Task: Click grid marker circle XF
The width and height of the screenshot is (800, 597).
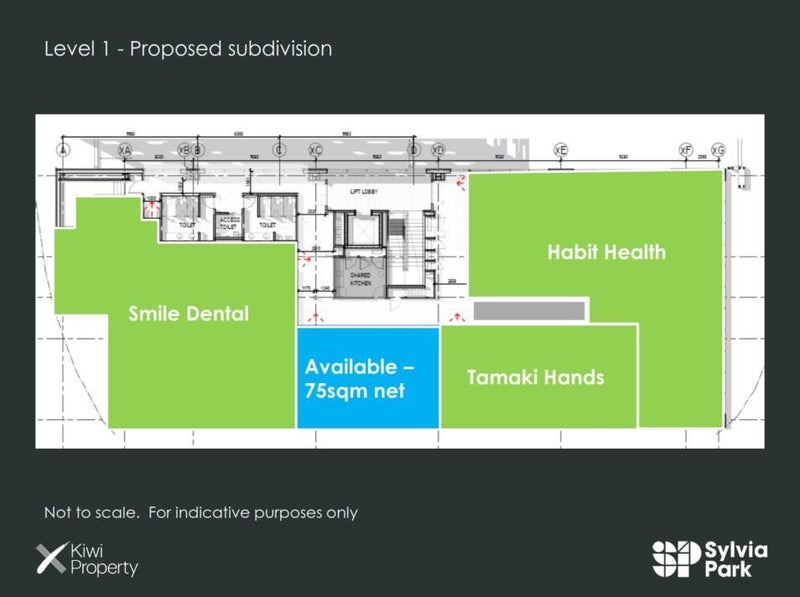Action: coord(686,150)
